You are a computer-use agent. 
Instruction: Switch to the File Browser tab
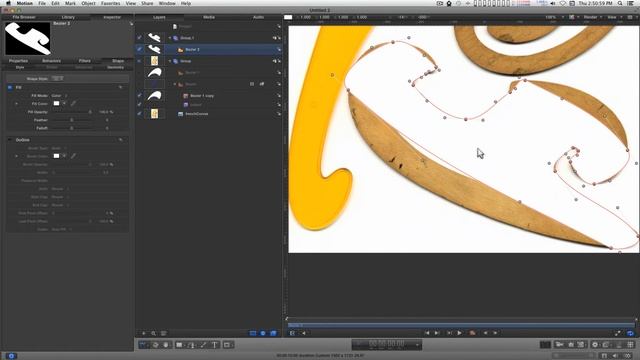[24, 17]
